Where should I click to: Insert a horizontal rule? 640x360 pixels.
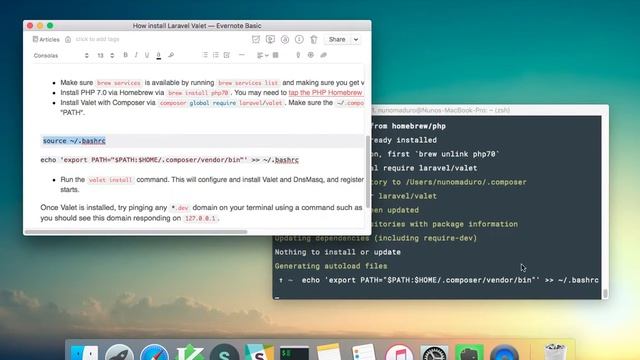pos(242,55)
